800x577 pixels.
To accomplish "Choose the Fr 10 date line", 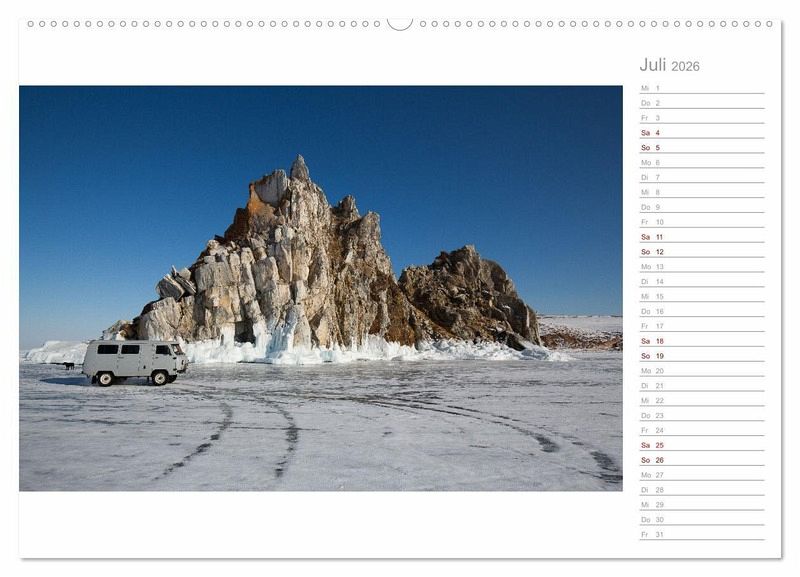I will [x=700, y=222].
